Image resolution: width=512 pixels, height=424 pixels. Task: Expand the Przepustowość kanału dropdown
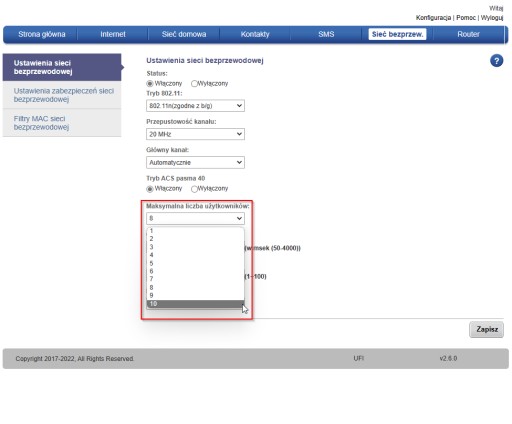[x=195, y=134]
